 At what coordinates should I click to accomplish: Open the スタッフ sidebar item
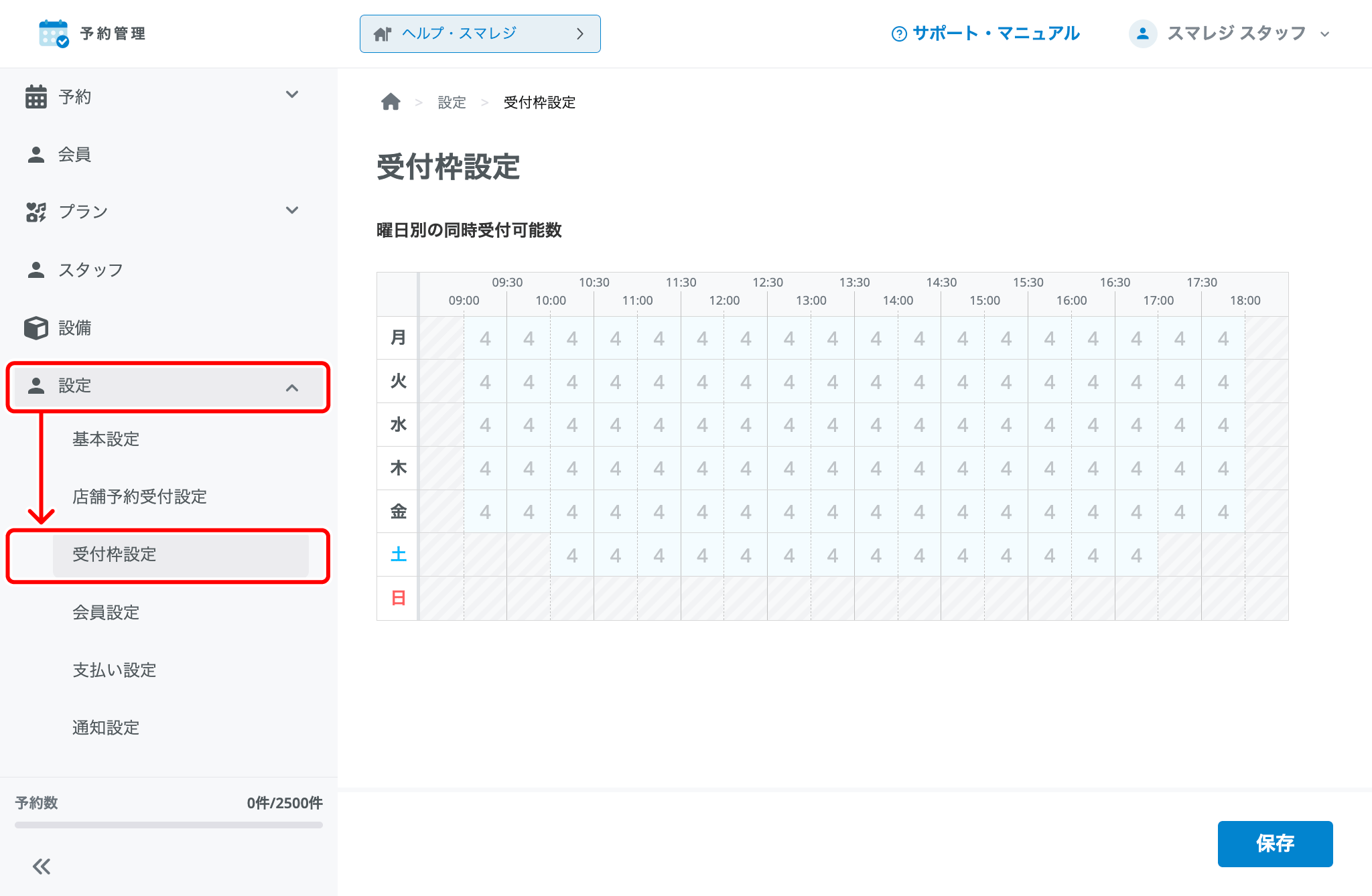pyautogui.click(x=169, y=270)
